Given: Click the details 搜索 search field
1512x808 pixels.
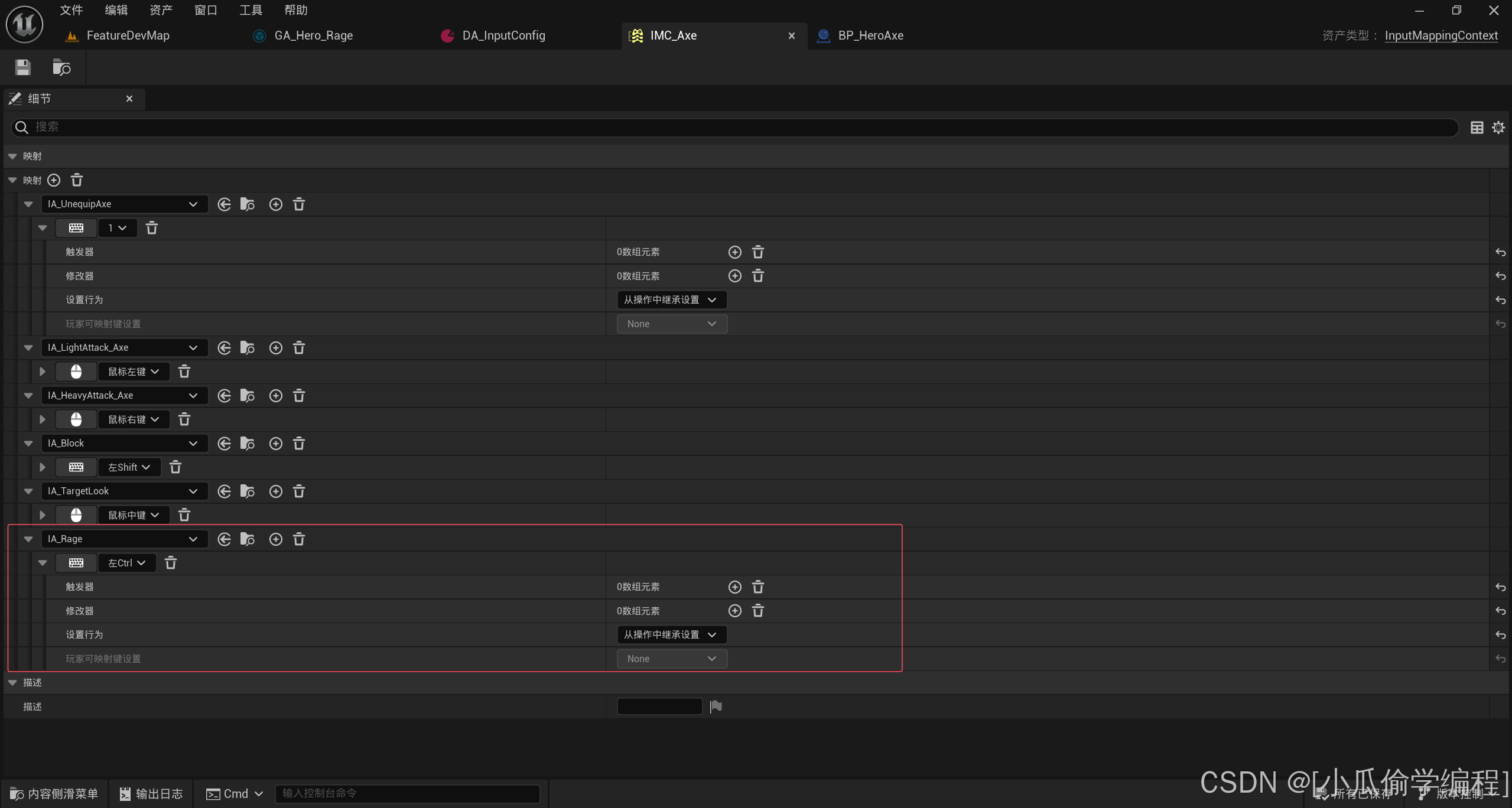Looking at the screenshot, I should coord(734,128).
